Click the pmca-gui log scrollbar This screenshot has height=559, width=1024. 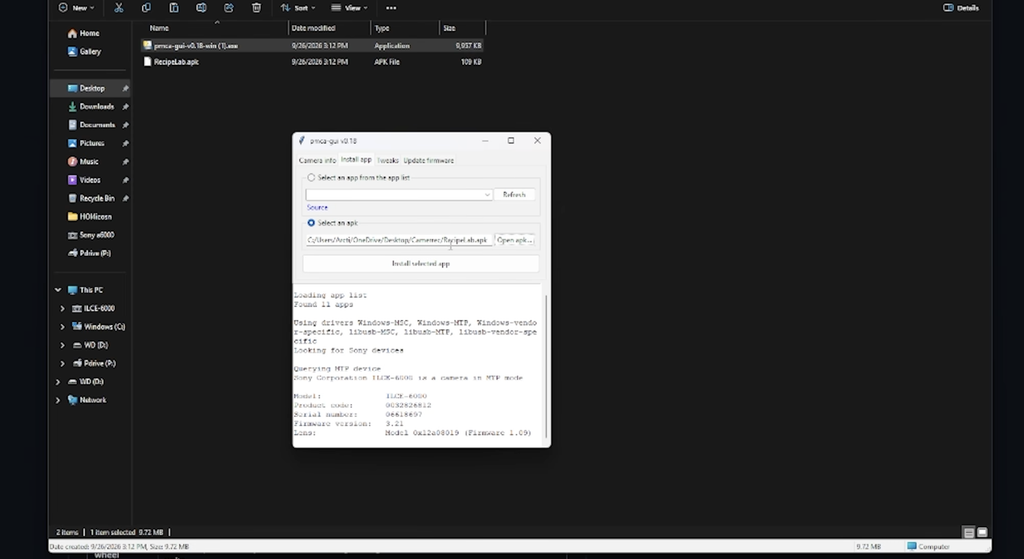click(547, 365)
